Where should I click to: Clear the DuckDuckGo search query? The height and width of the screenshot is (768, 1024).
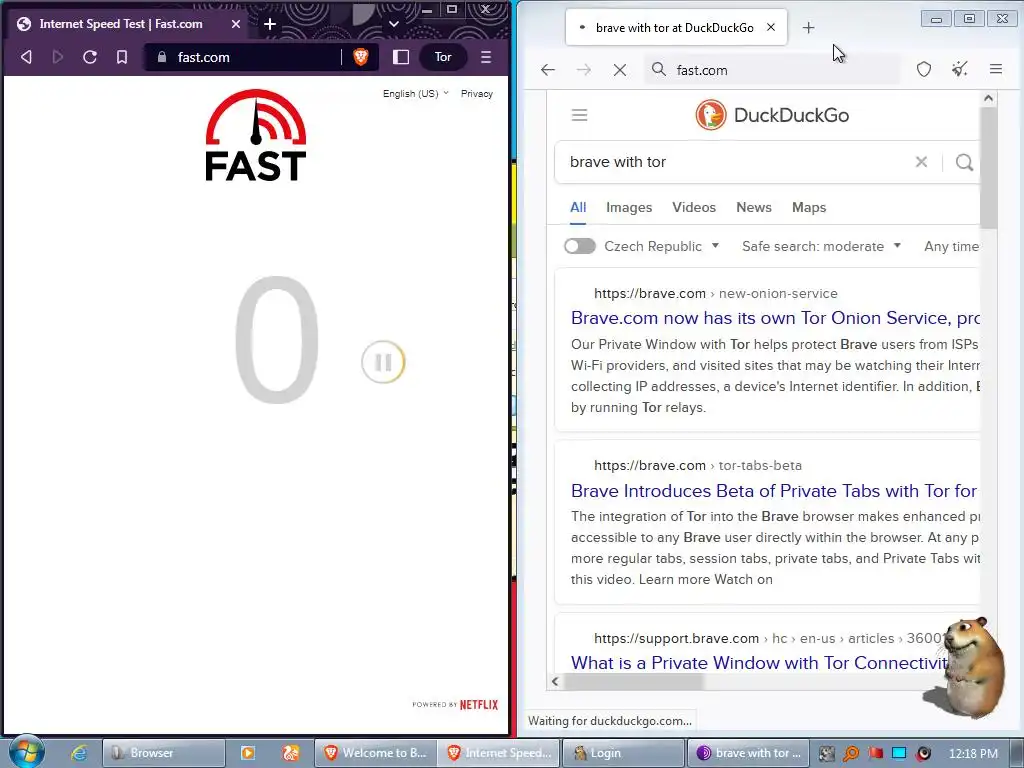[921, 162]
